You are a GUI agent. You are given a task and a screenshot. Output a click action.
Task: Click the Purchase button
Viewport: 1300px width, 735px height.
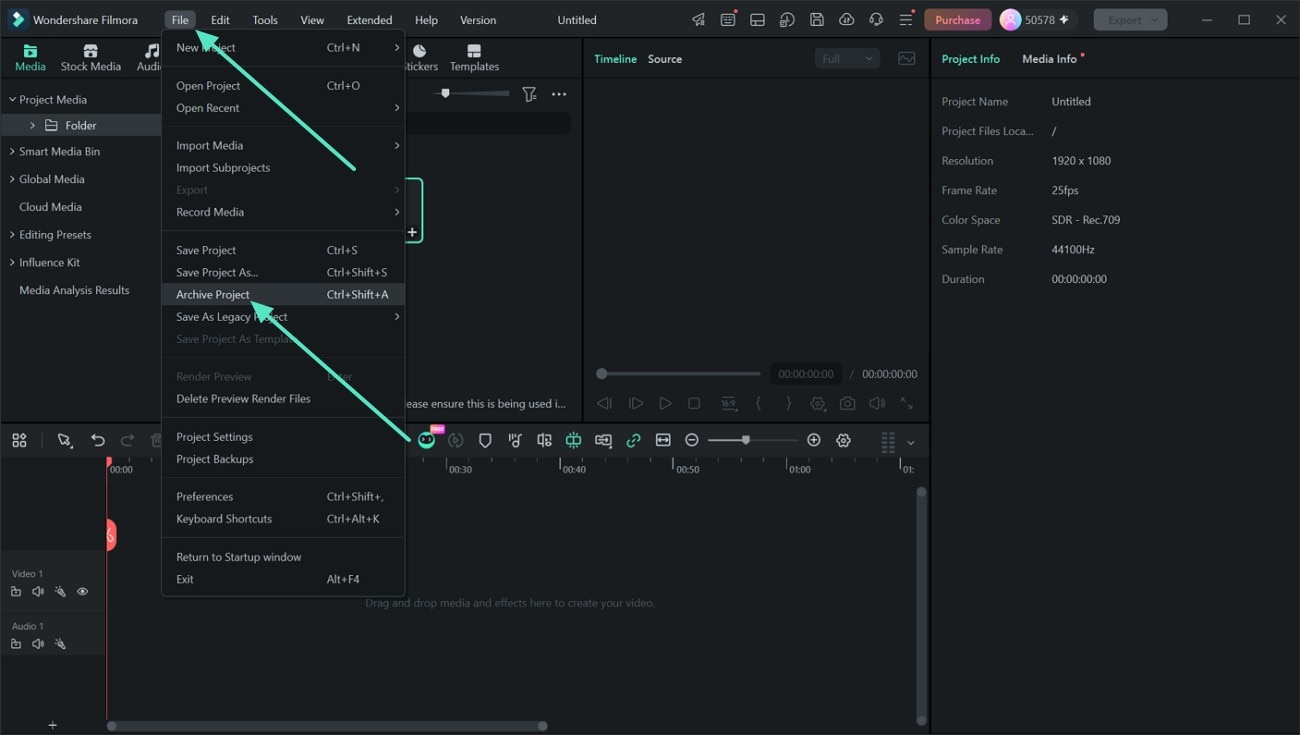click(958, 20)
